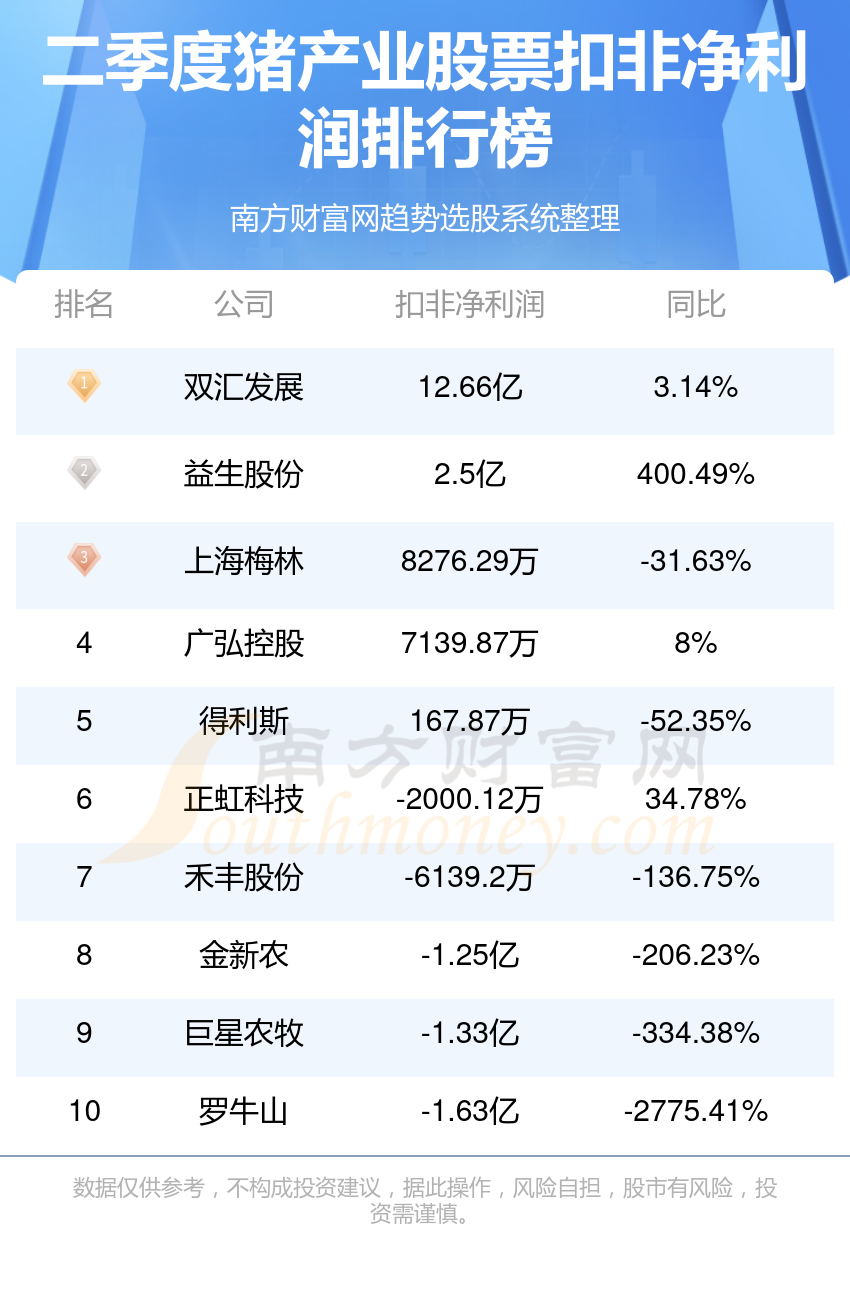Click company name 金新农
This screenshot has width=850, height=1300.
[x=244, y=955]
